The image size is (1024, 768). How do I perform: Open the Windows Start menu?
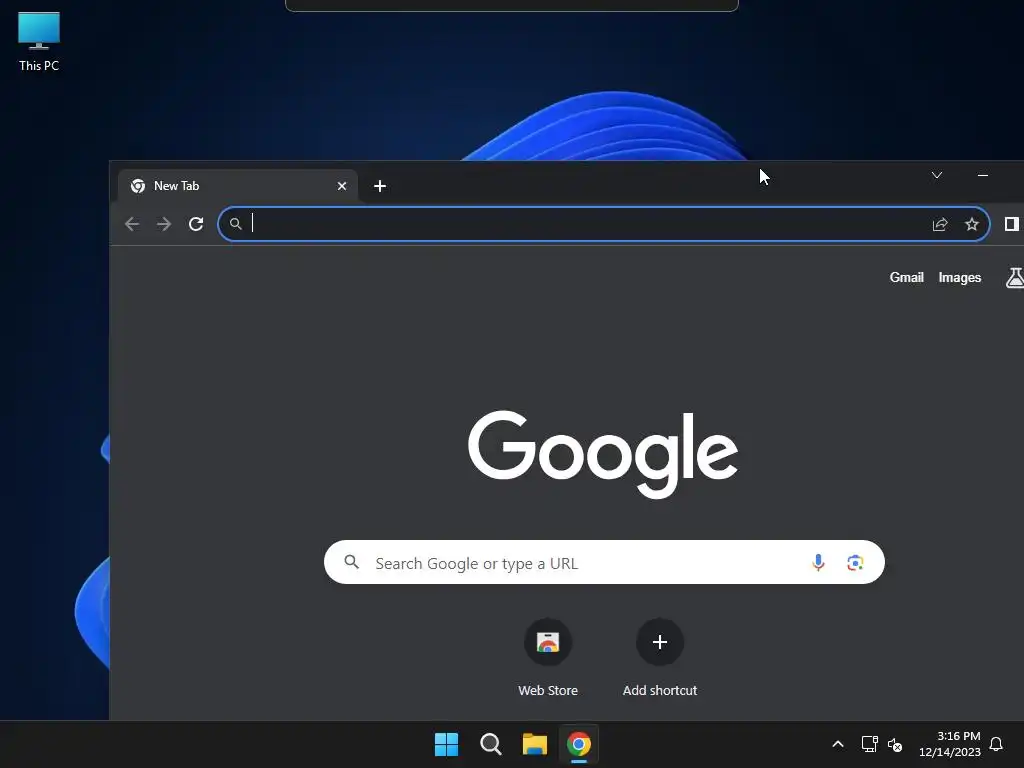447,744
